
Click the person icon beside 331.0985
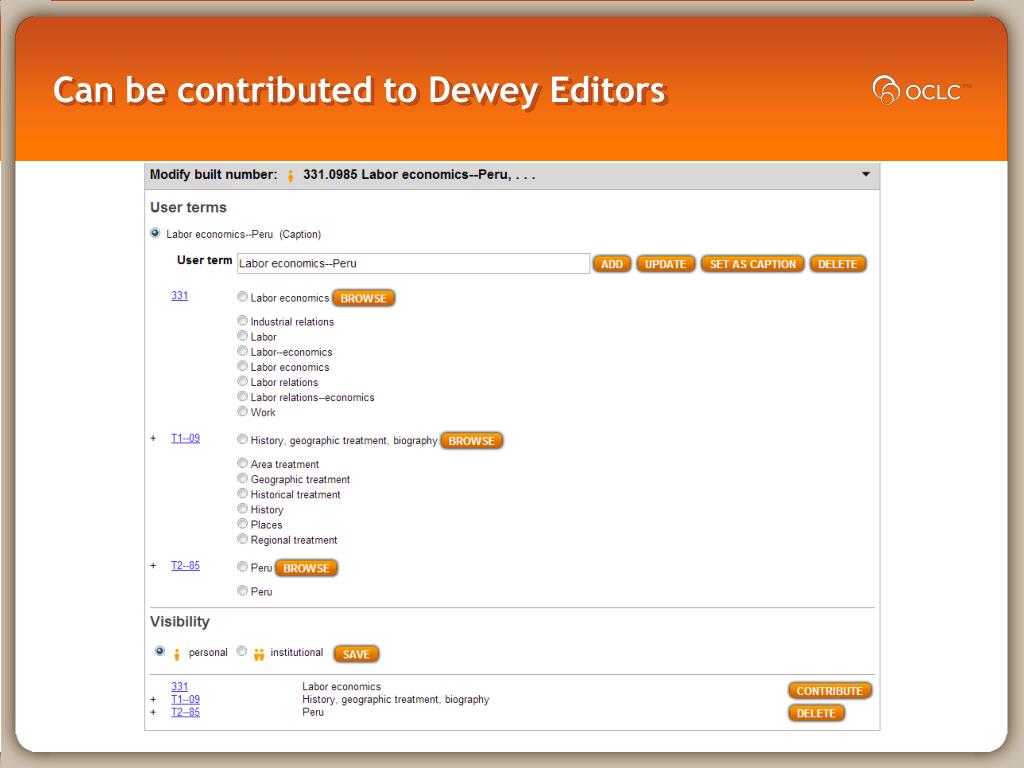tap(291, 175)
